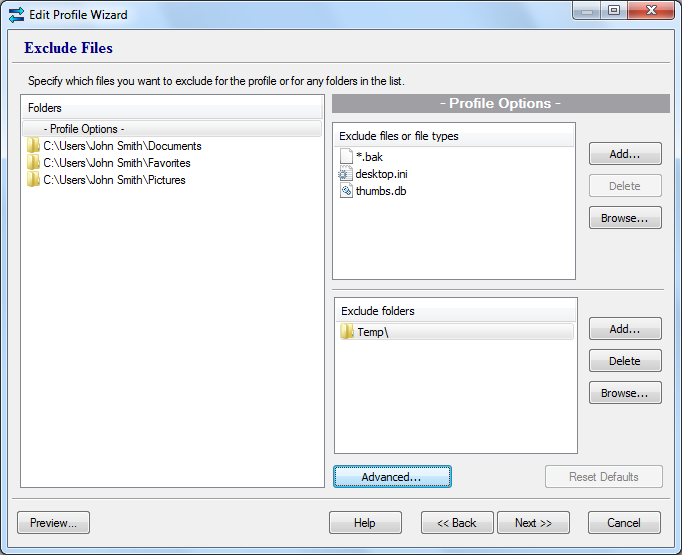Add a file type to exclude files list

pyautogui.click(x=625, y=154)
